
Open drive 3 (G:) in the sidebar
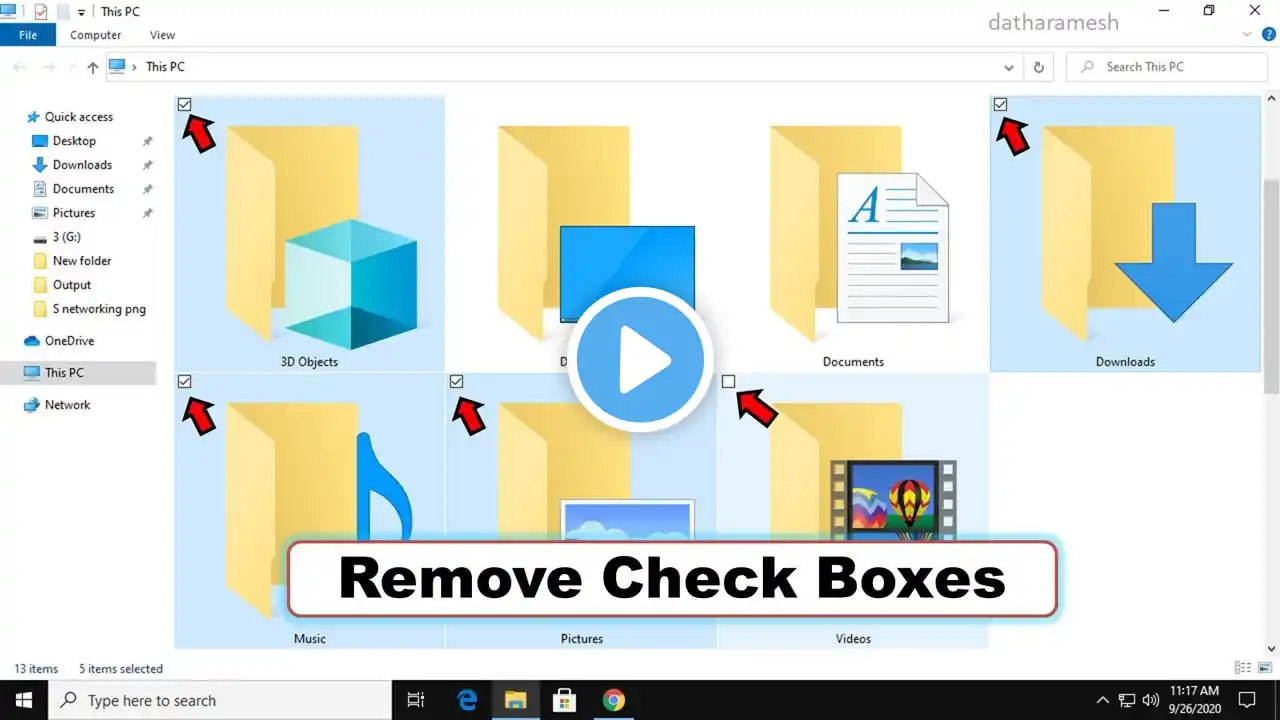[66, 237]
